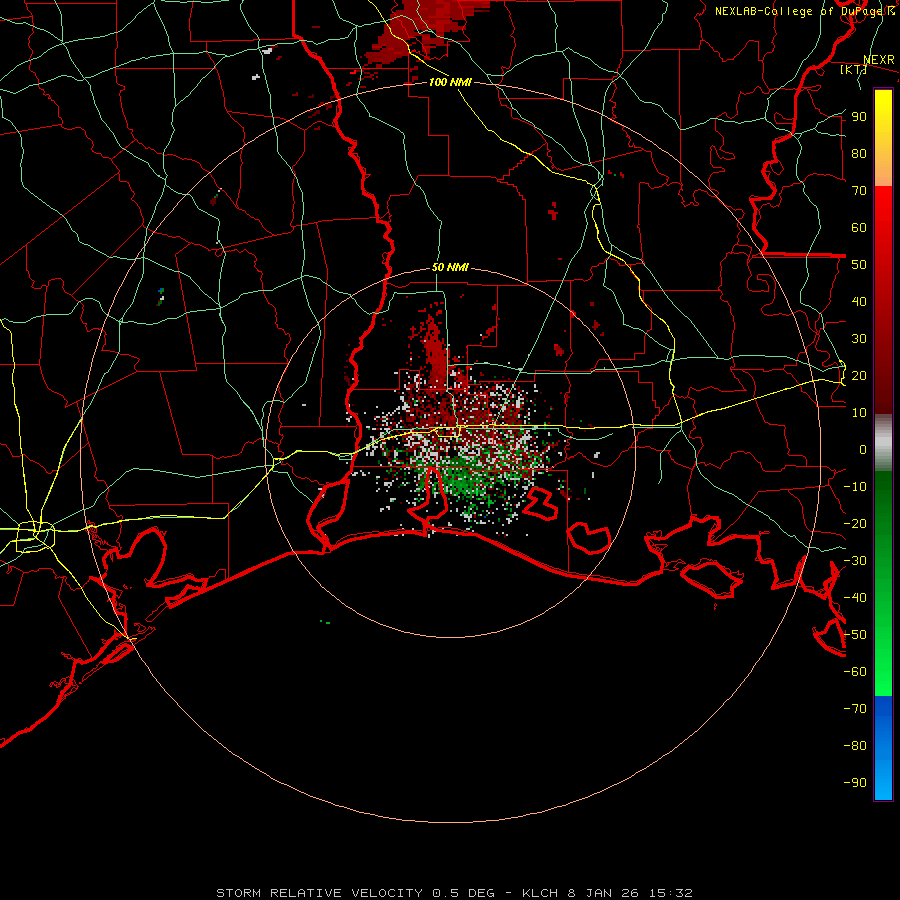Click the -60 scale value
Viewport: 900px width, 900px height.
(x=855, y=672)
